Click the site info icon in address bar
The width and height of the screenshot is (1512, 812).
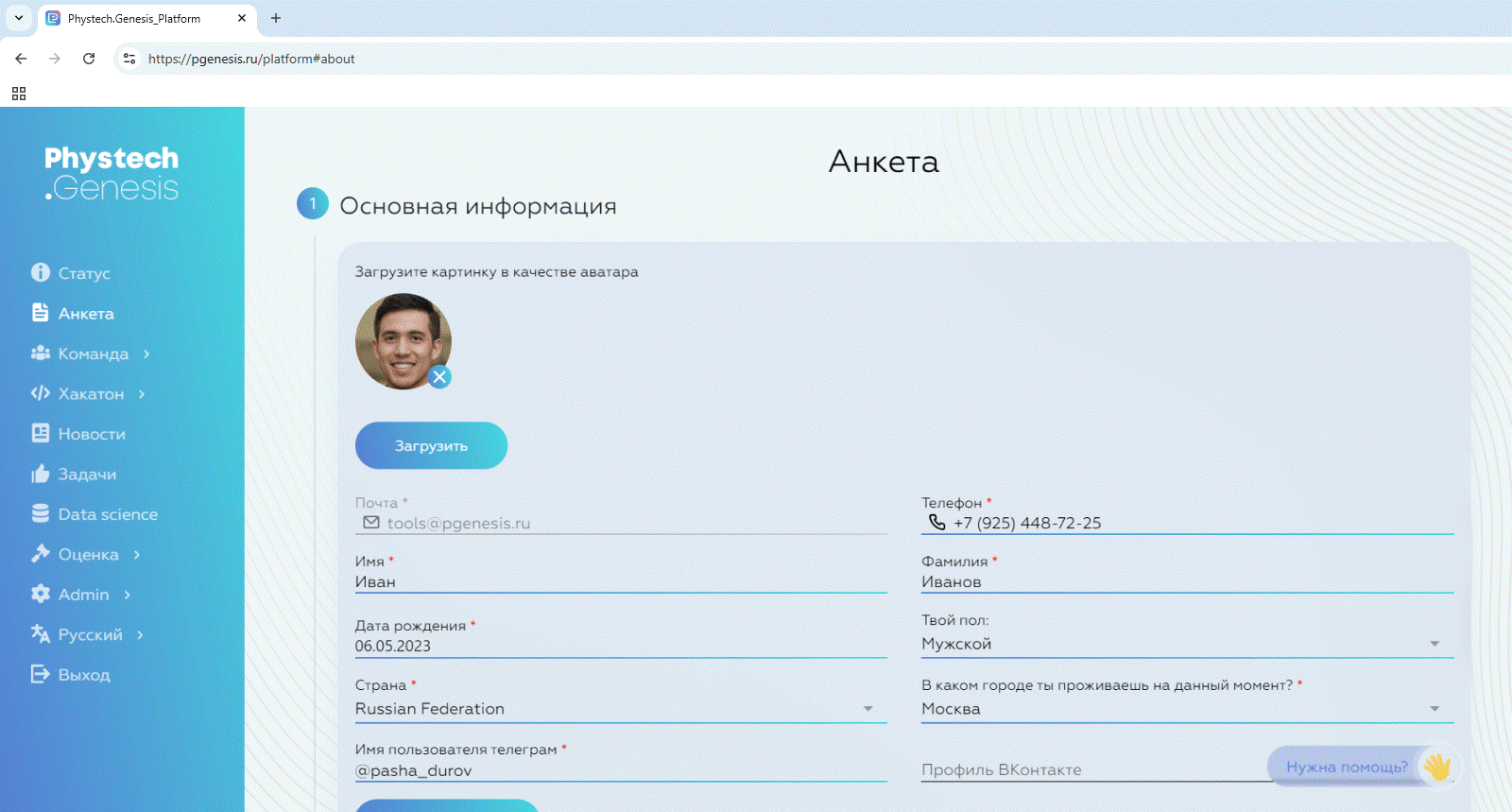(129, 59)
